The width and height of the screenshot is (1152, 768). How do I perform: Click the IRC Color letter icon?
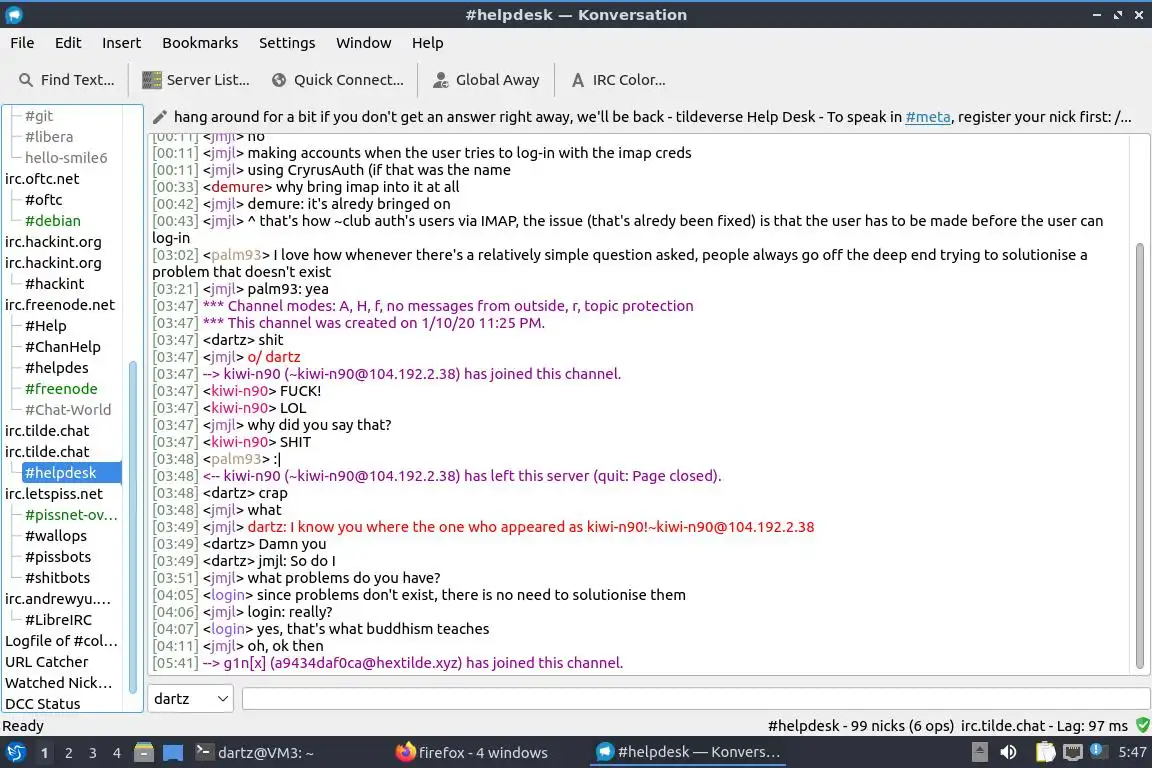coord(578,80)
